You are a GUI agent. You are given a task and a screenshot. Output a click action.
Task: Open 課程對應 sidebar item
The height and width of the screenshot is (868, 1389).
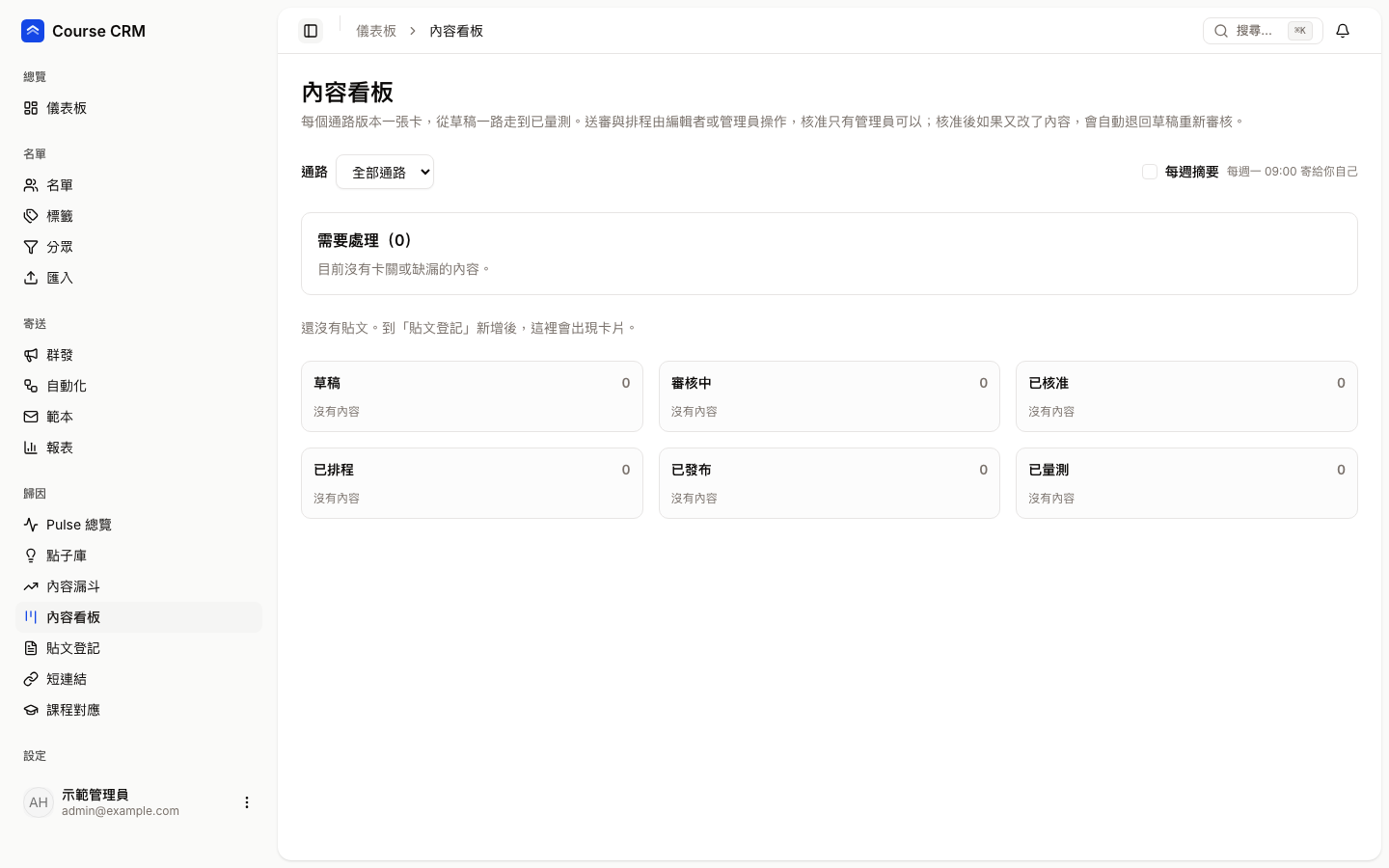[139, 710]
